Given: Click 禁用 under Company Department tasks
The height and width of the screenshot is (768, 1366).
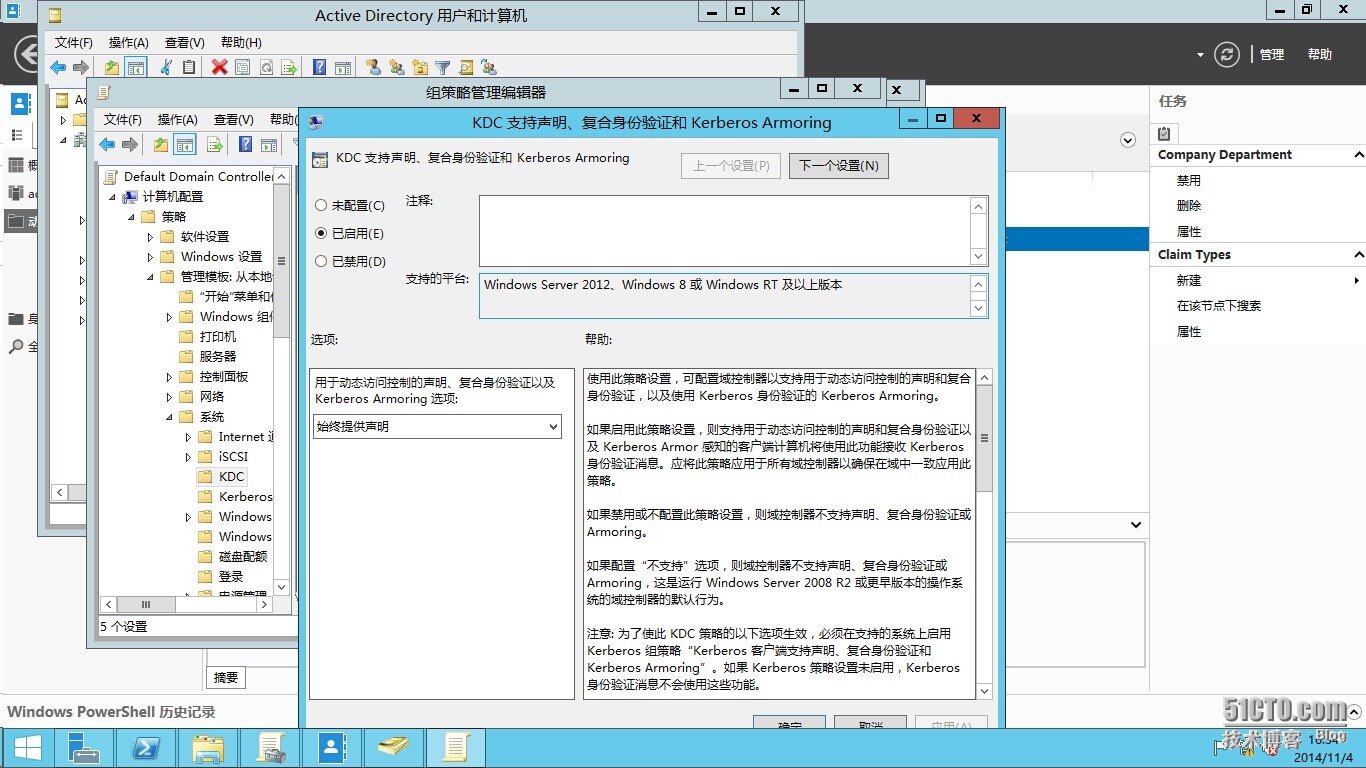Looking at the screenshot, I should (1189, 181).
